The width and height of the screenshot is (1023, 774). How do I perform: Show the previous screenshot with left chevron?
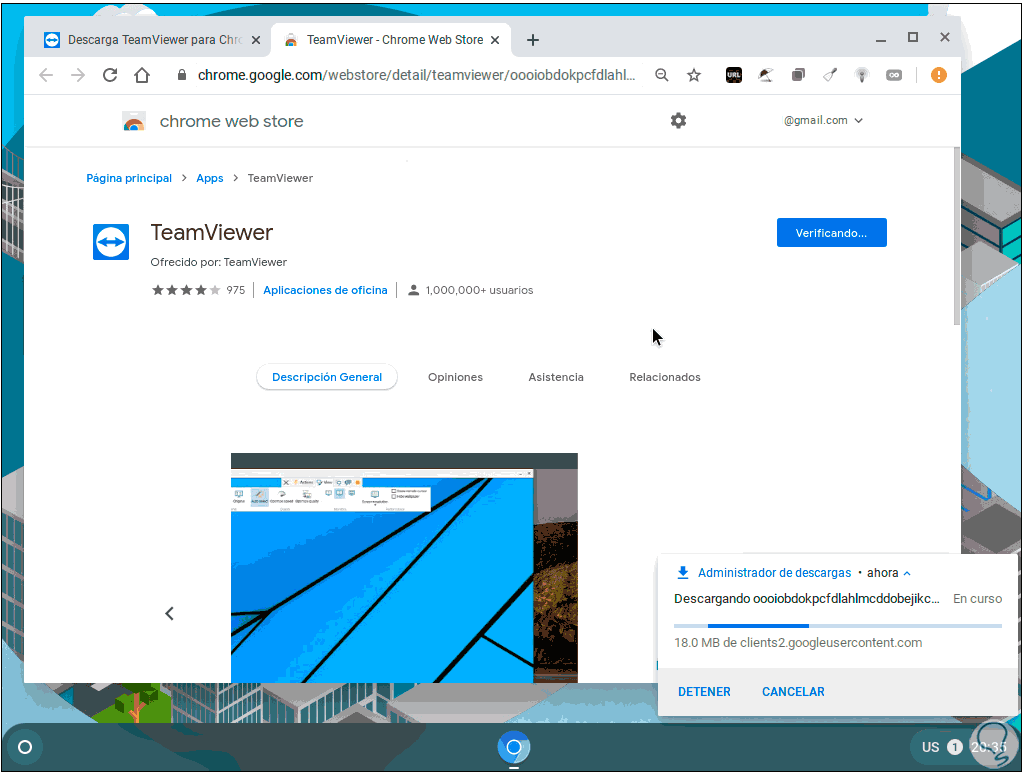point(170,613)
